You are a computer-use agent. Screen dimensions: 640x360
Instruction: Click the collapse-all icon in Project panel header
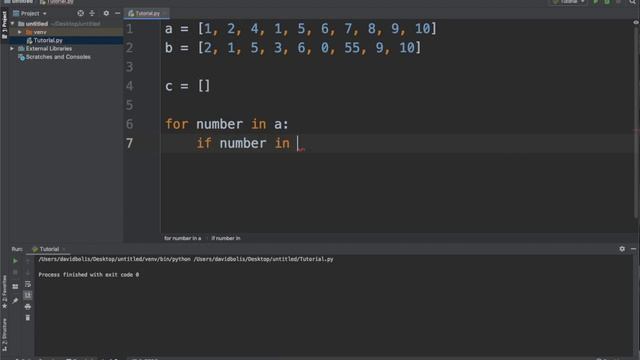[92, 13]
